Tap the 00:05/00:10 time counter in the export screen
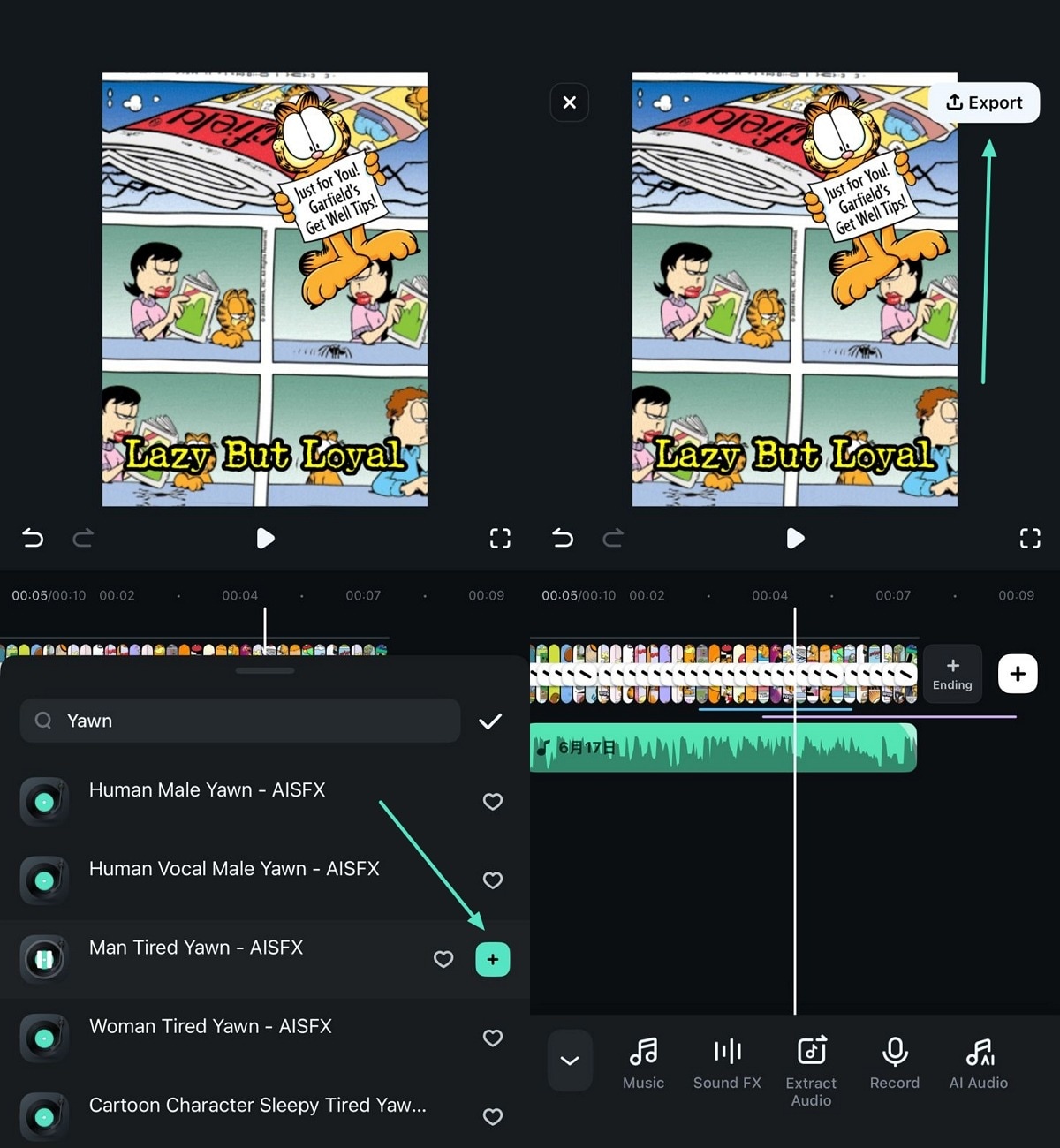Image resolution: width=1060 pixels, height=1148 pixels. tap(579, 595)
